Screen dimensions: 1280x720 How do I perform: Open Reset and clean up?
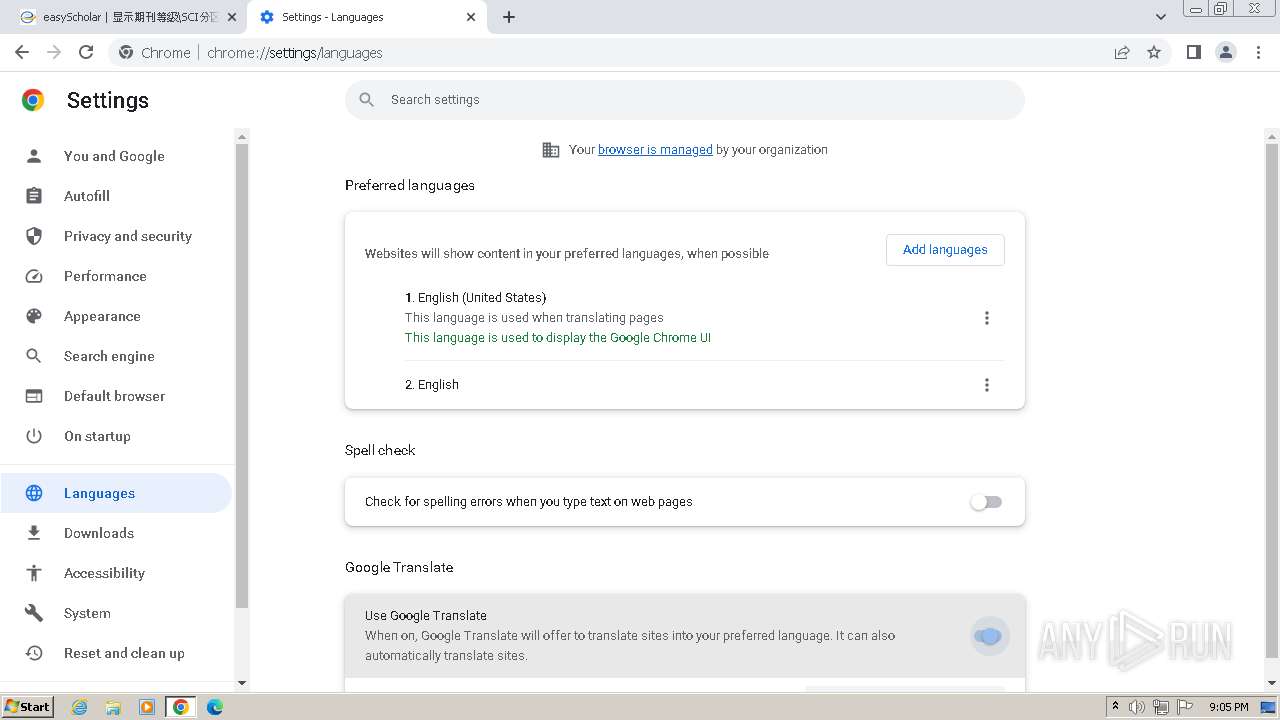pos(118,653)
